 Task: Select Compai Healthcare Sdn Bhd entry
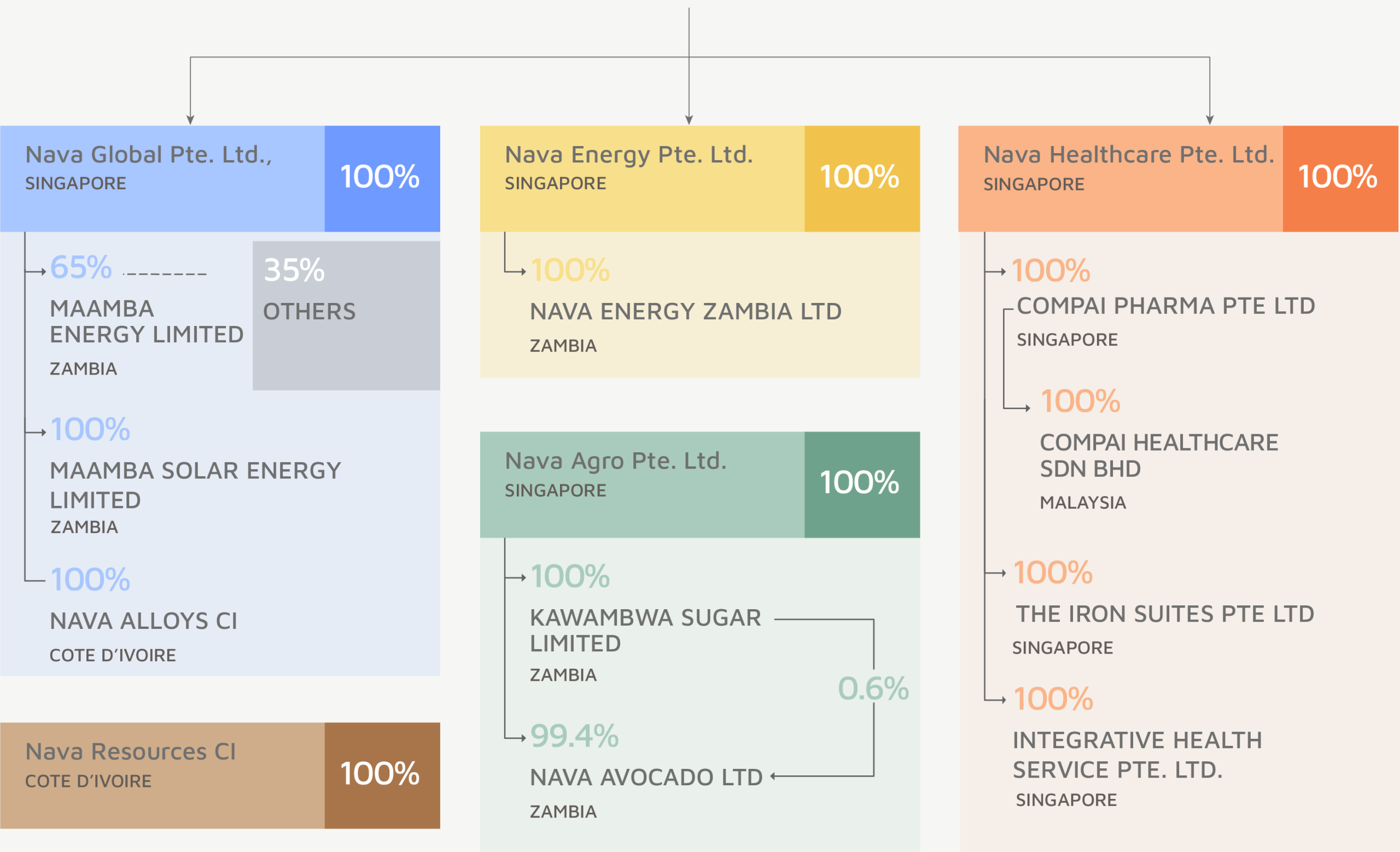[x=1158, y=456]
